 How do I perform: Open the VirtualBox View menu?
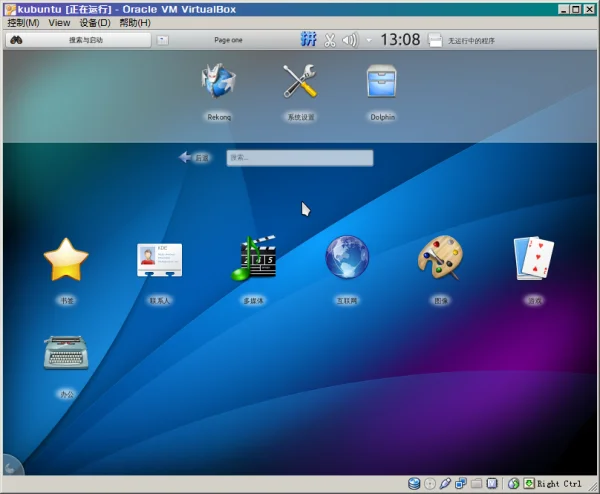[59, 23]
